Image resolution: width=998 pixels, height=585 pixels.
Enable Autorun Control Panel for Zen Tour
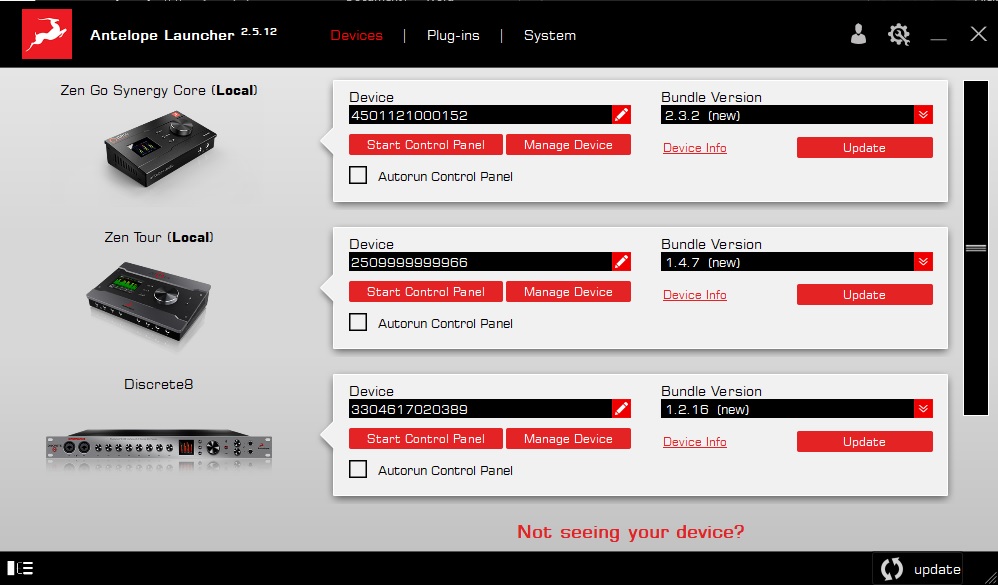pyautogui.click(x=358, y=322)
